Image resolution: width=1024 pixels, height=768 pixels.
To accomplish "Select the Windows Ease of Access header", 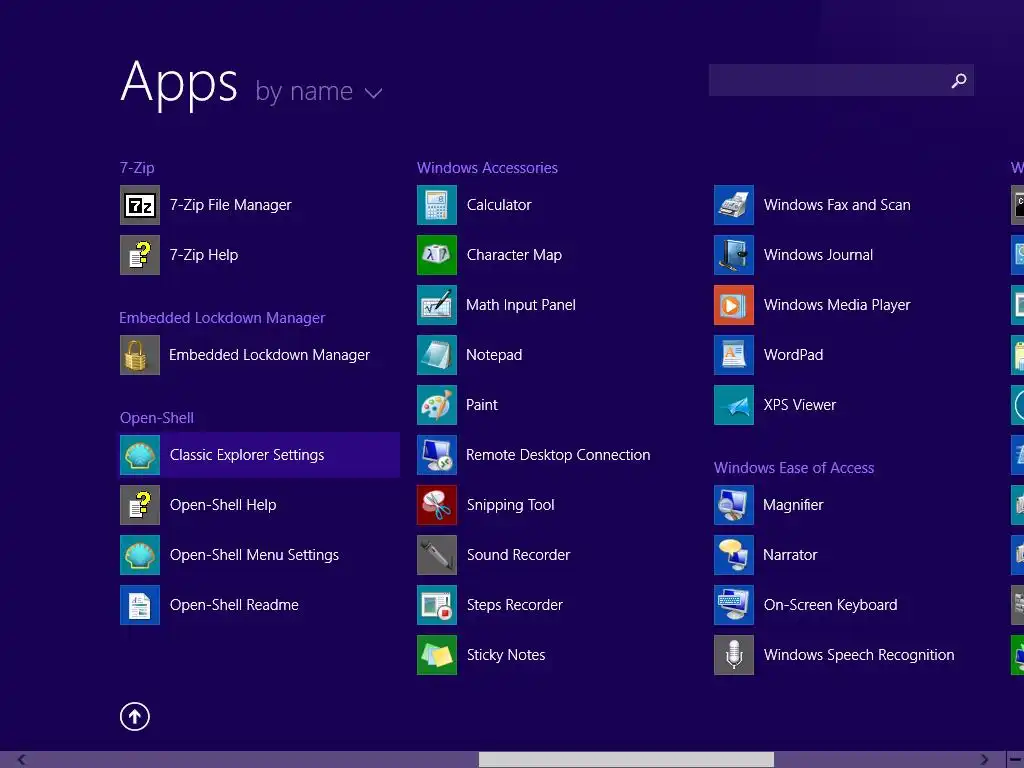I will coord(793,468).
